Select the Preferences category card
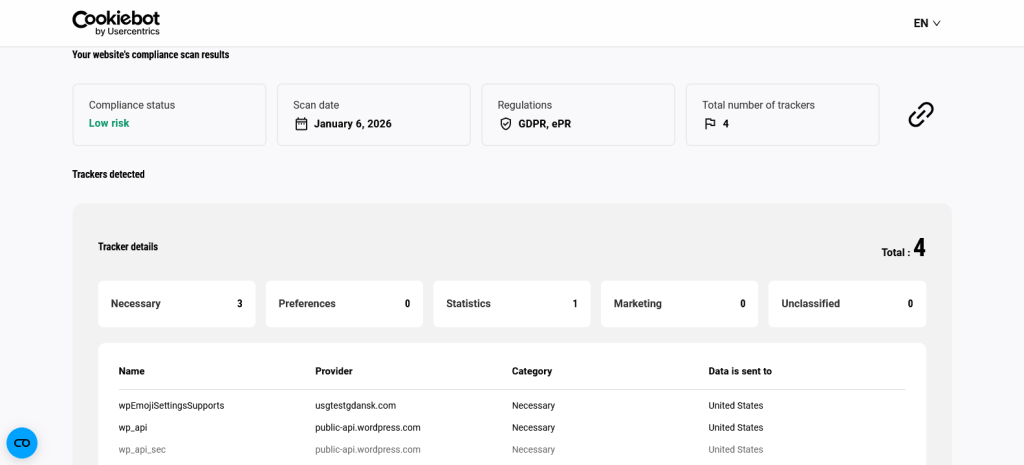This screenshot has width=1024, height=465. (344, 304)
